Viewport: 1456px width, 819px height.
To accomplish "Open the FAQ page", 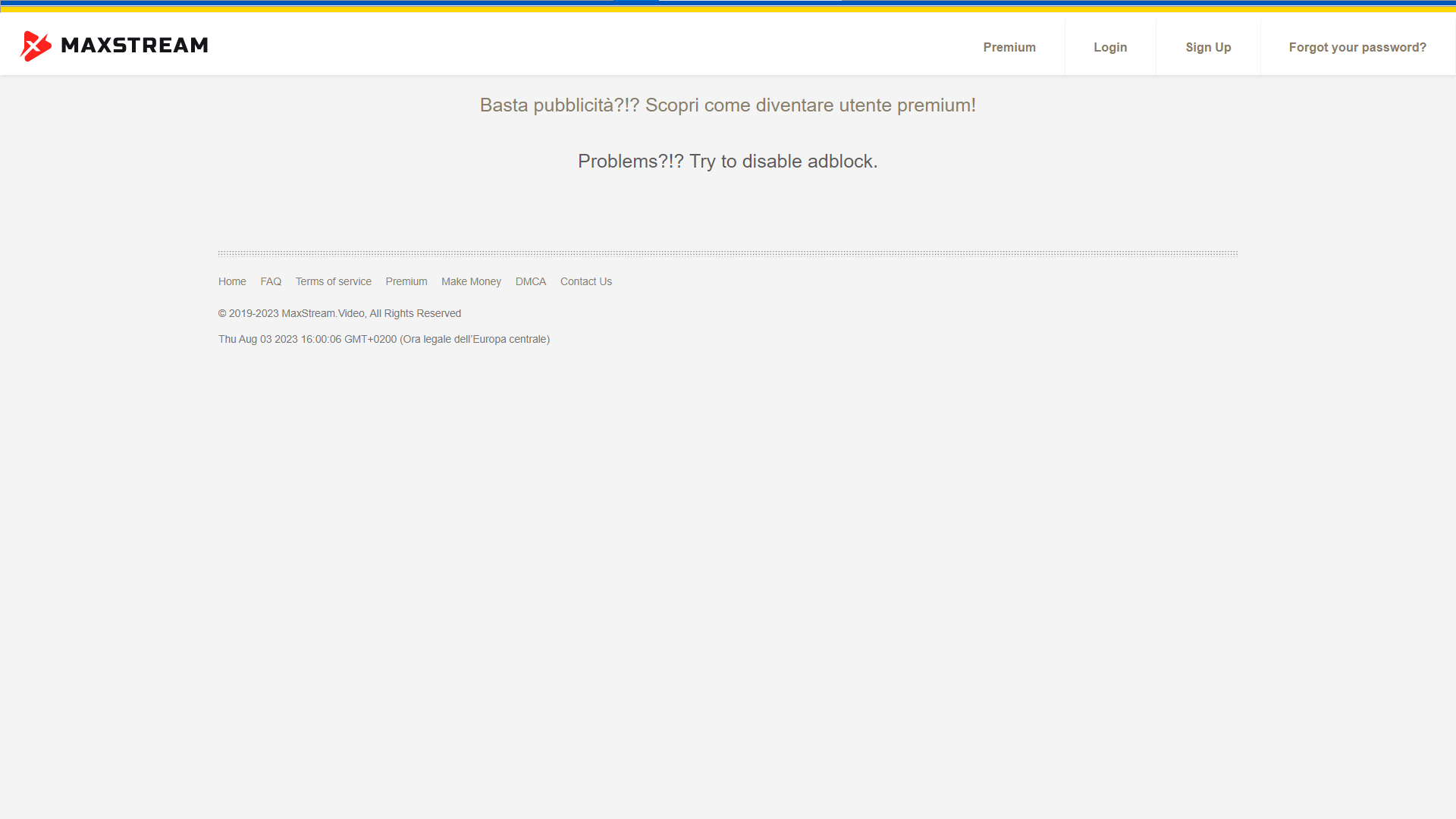I will 271,281.
